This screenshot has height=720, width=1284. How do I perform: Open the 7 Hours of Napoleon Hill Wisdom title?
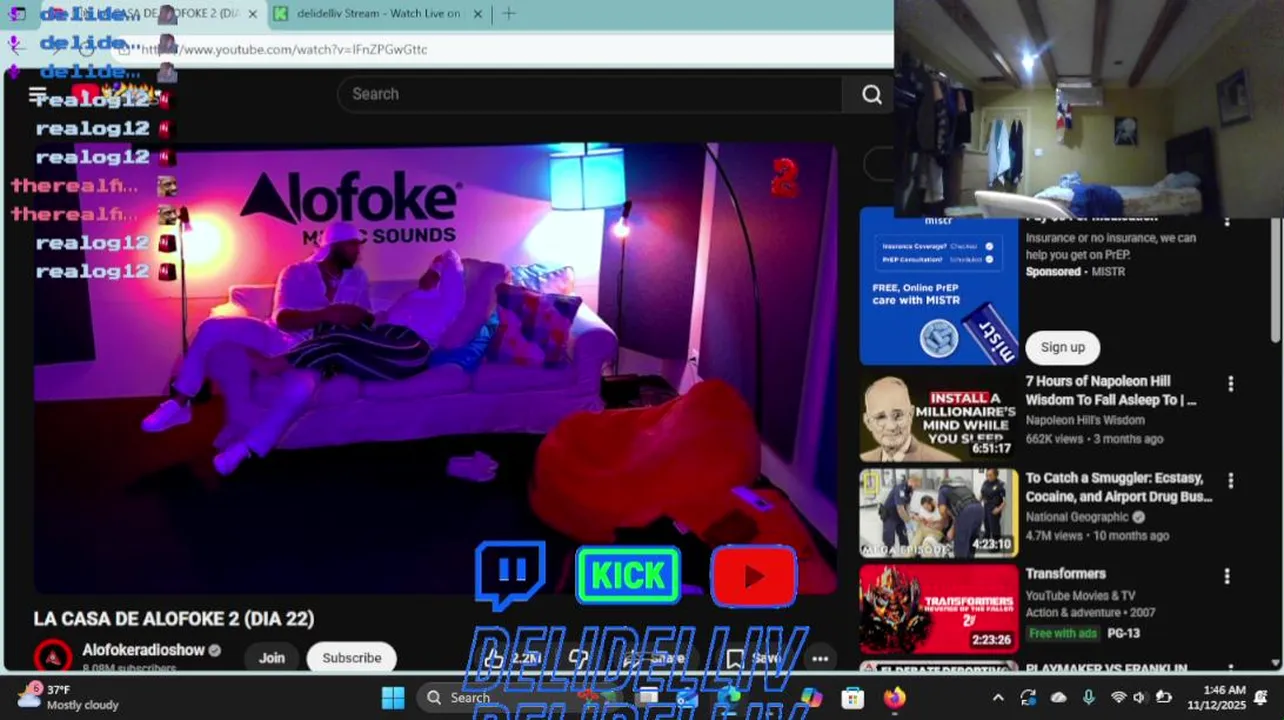point(1111,390)
